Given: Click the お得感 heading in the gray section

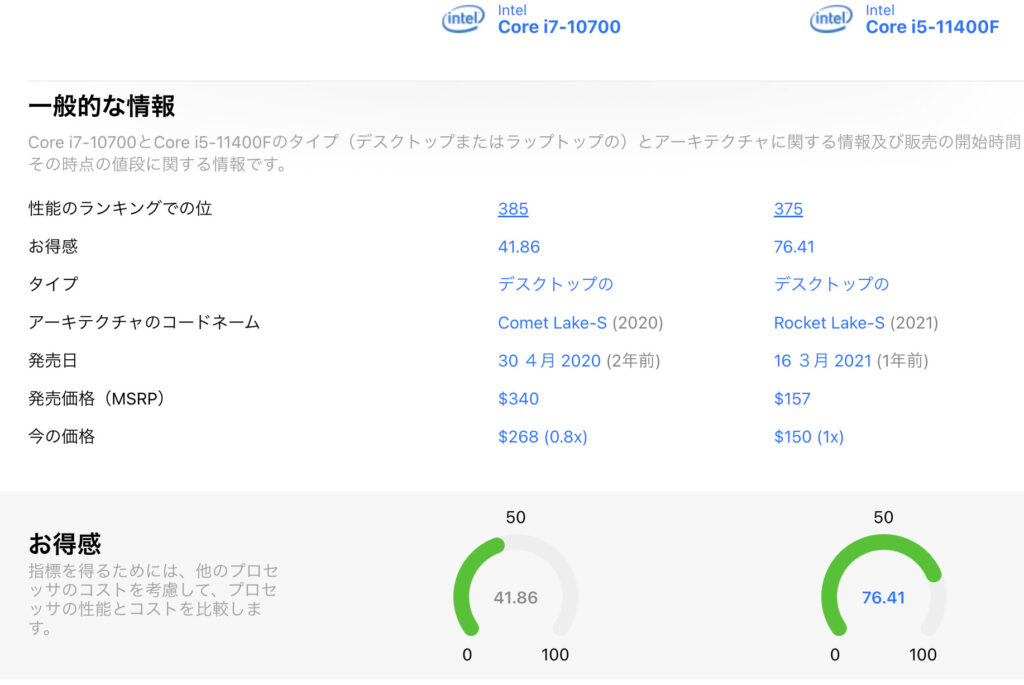Looking at the screenshot, I should (65, 543).
